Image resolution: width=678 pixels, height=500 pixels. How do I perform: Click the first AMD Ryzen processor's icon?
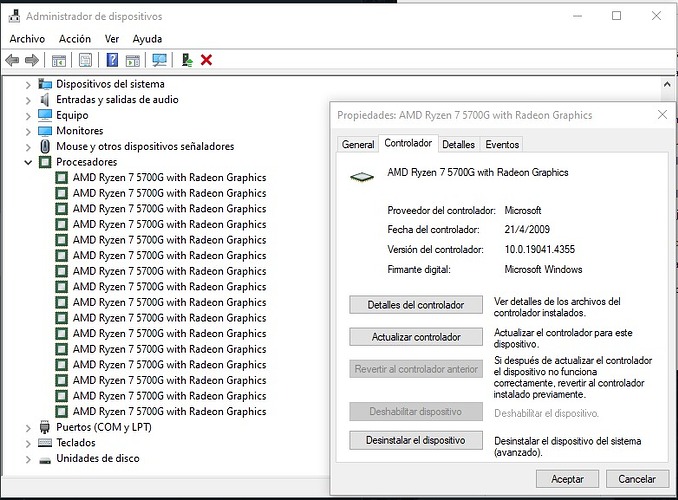click(x=62, y=178)
